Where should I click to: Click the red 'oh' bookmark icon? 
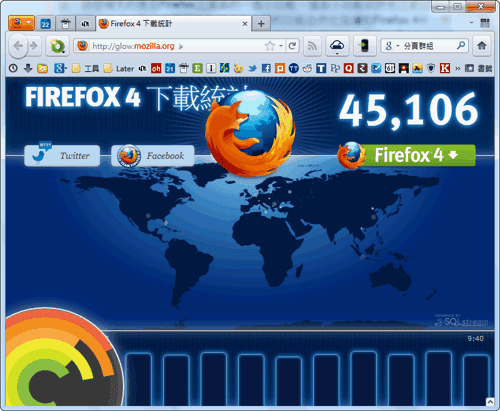156,68
